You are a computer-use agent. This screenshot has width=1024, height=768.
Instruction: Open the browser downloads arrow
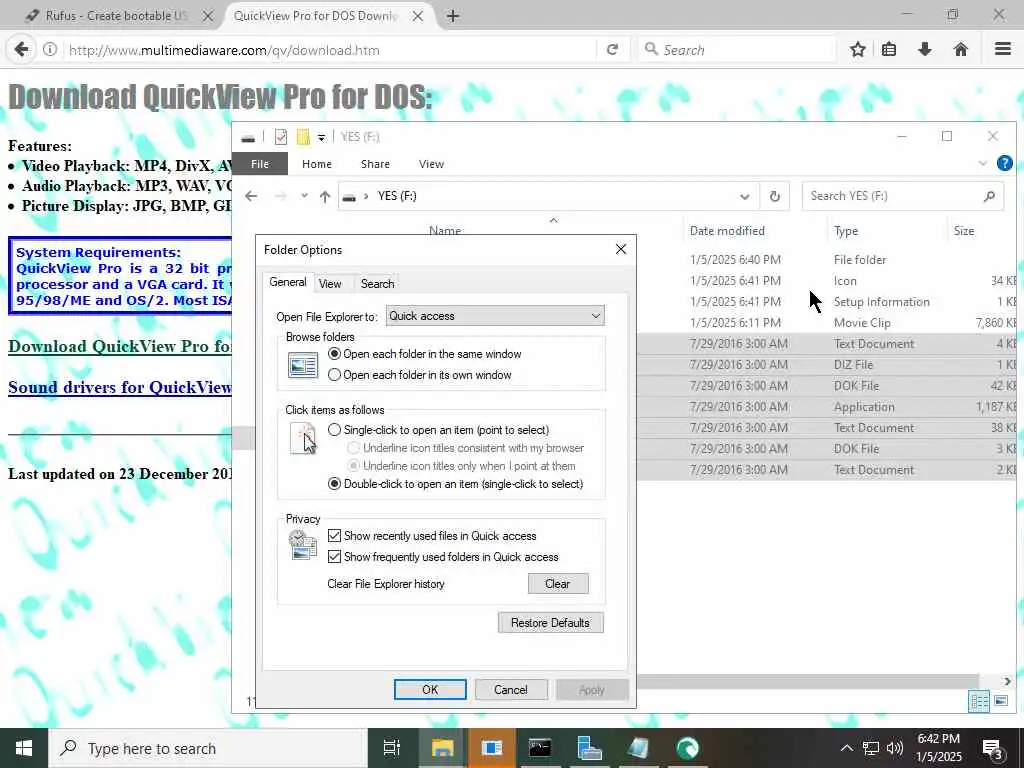tap(925, 50)
